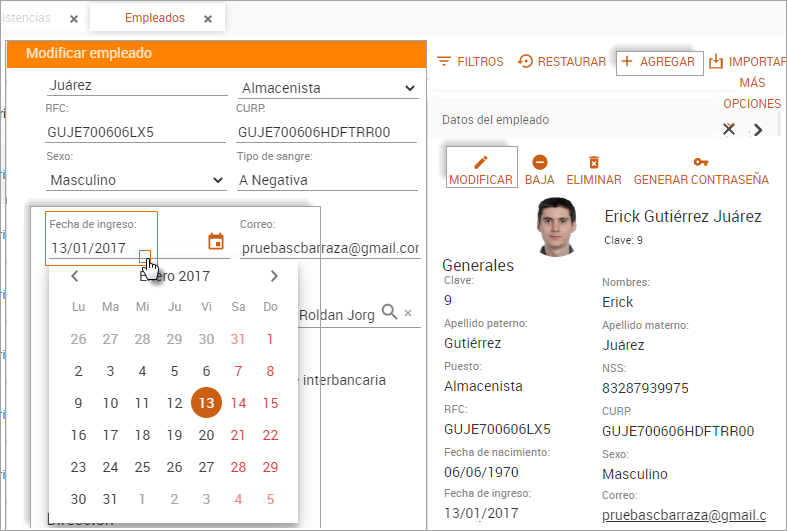Go to next month in calendar
Viewport: 787px width, 531px height.
pyautogui.click(x=274, y=277)
